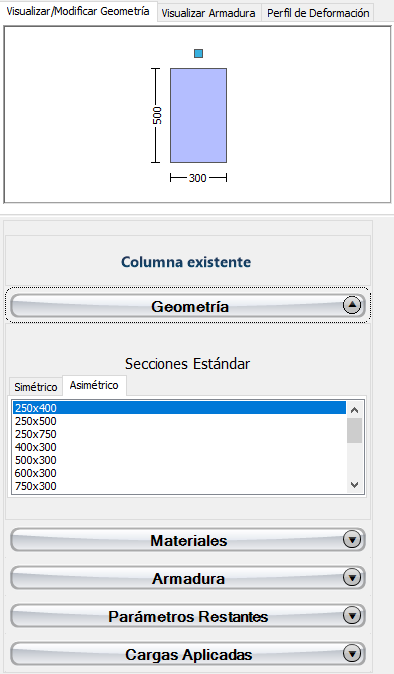Expand the Materiales section bar
This screenshot has height=674, width=394.
tap(188, 540)
